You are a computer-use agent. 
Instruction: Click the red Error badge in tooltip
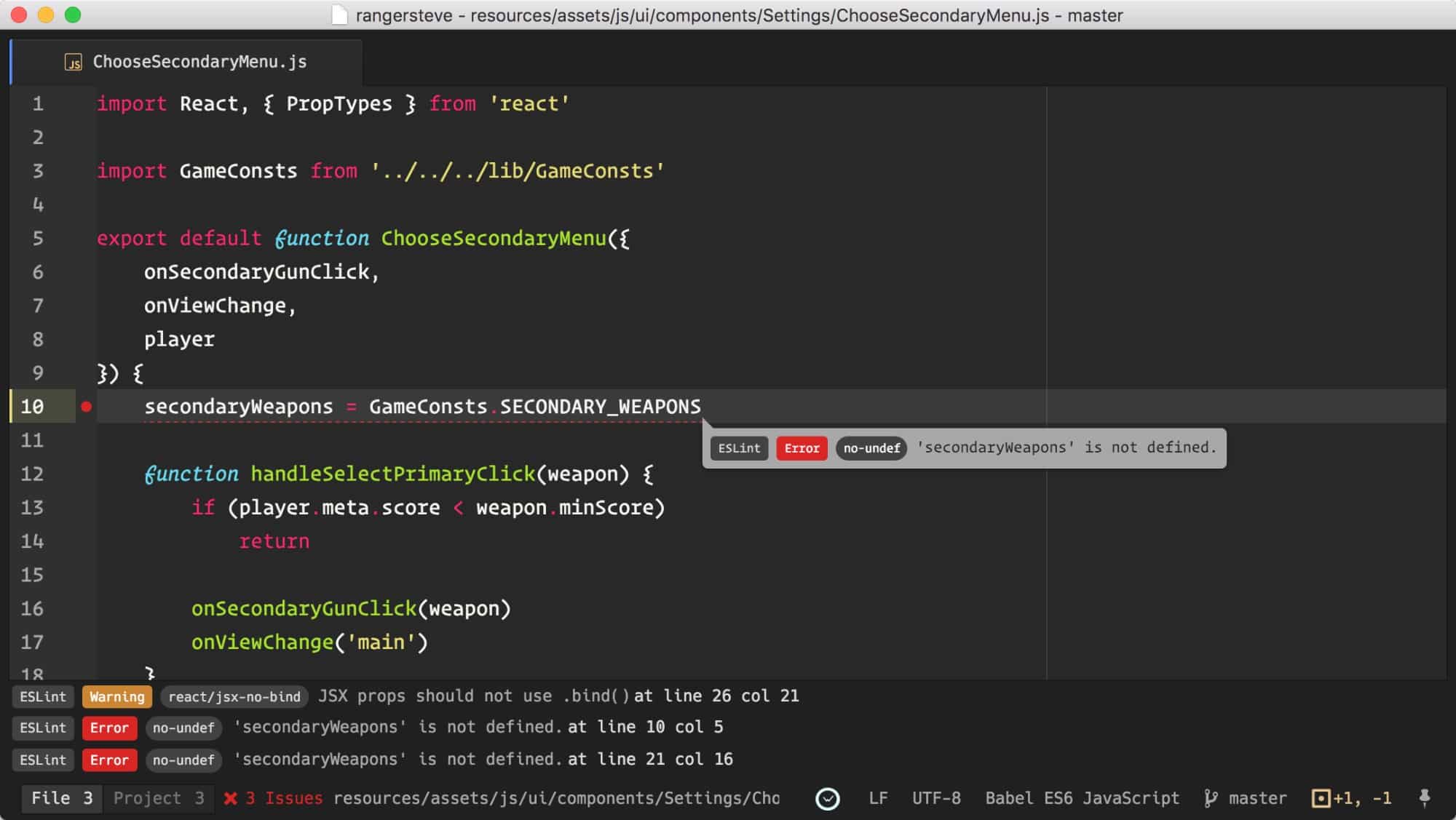point(802,448)
